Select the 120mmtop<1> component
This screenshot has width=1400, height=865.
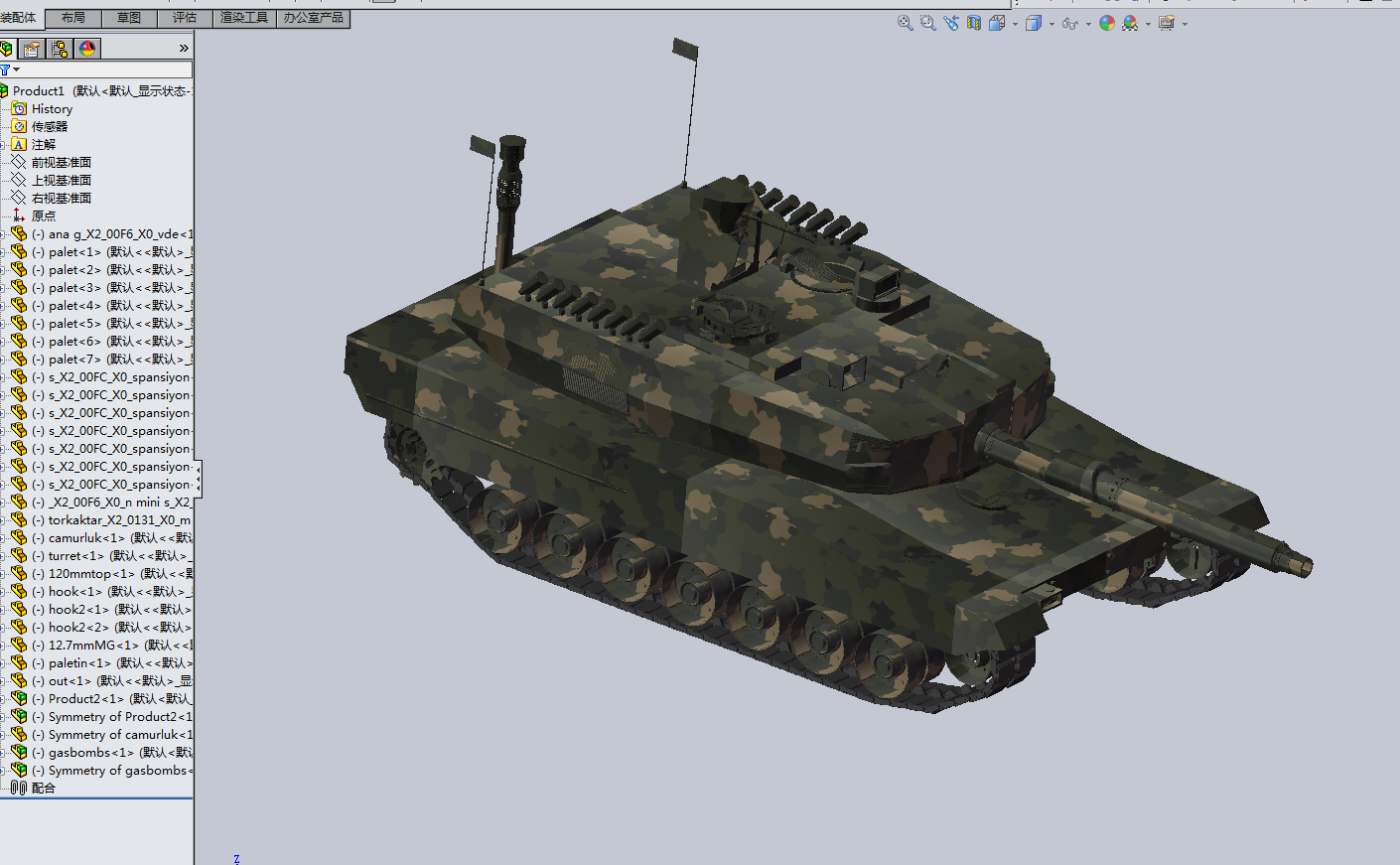[x=101, y=574]
